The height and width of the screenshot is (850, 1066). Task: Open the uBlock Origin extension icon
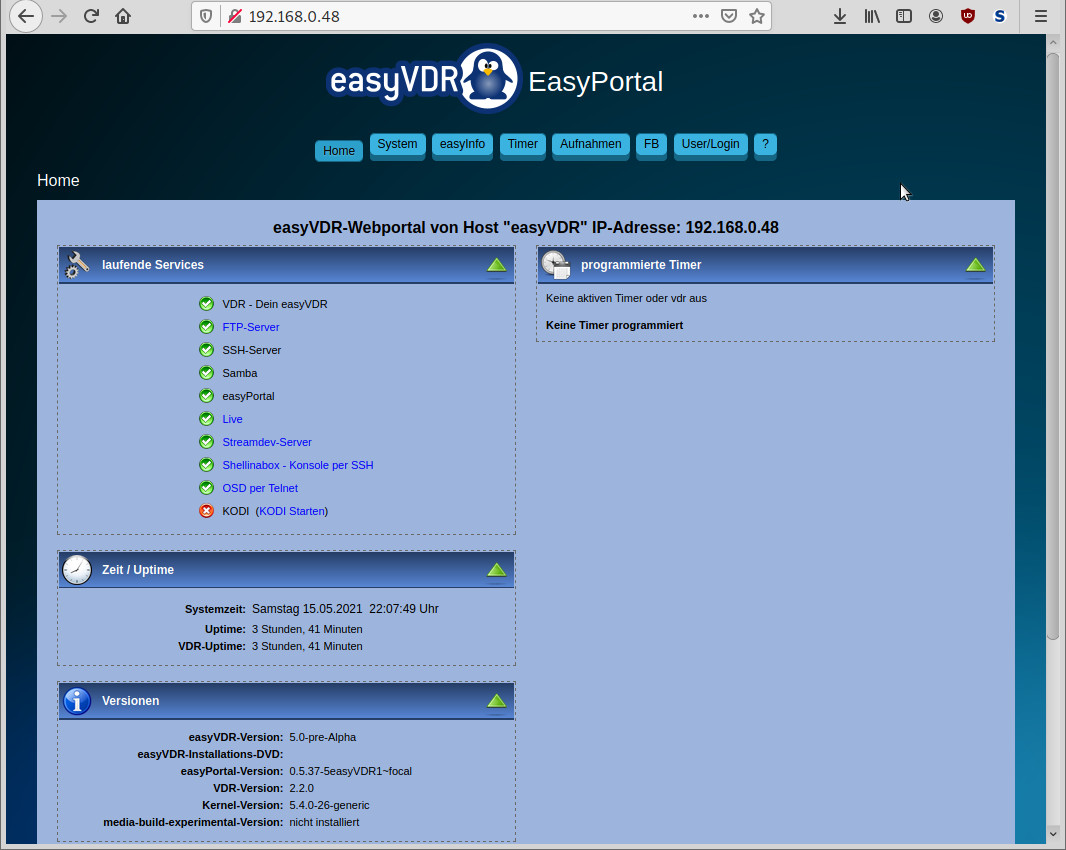(968, 16)
